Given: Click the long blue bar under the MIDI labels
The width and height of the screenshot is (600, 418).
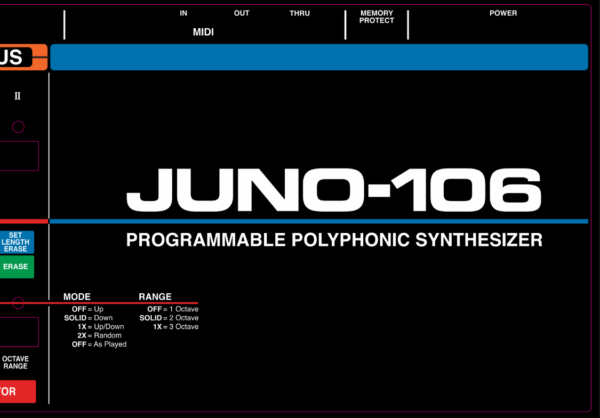Looking at the screenshot, I should (x=319, y=57).
